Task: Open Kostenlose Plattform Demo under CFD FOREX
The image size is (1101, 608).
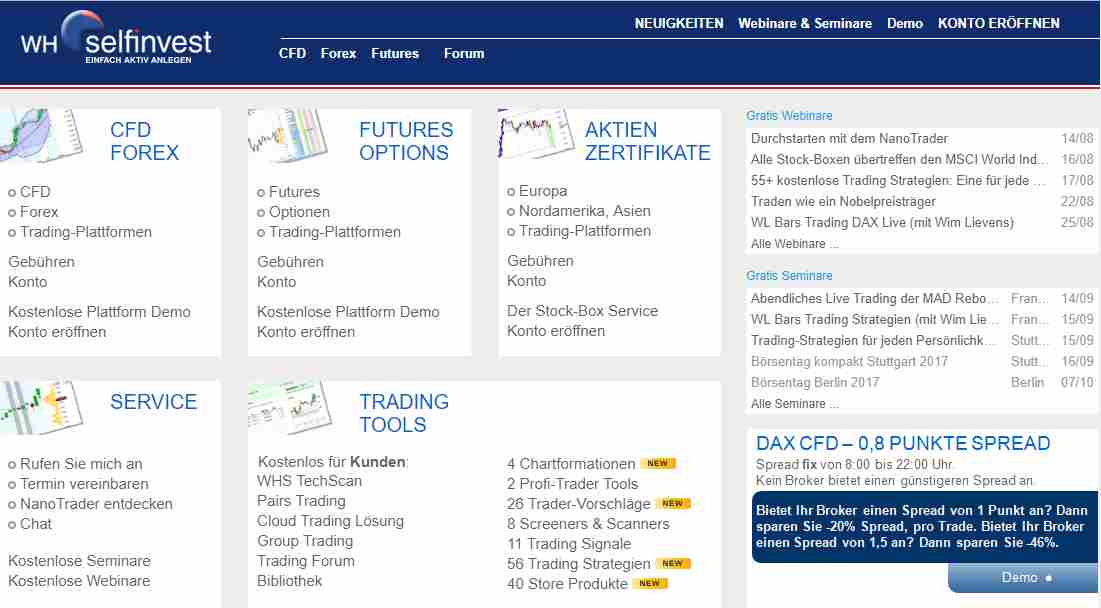Action: pyautogui.click(x=99, y=312)
